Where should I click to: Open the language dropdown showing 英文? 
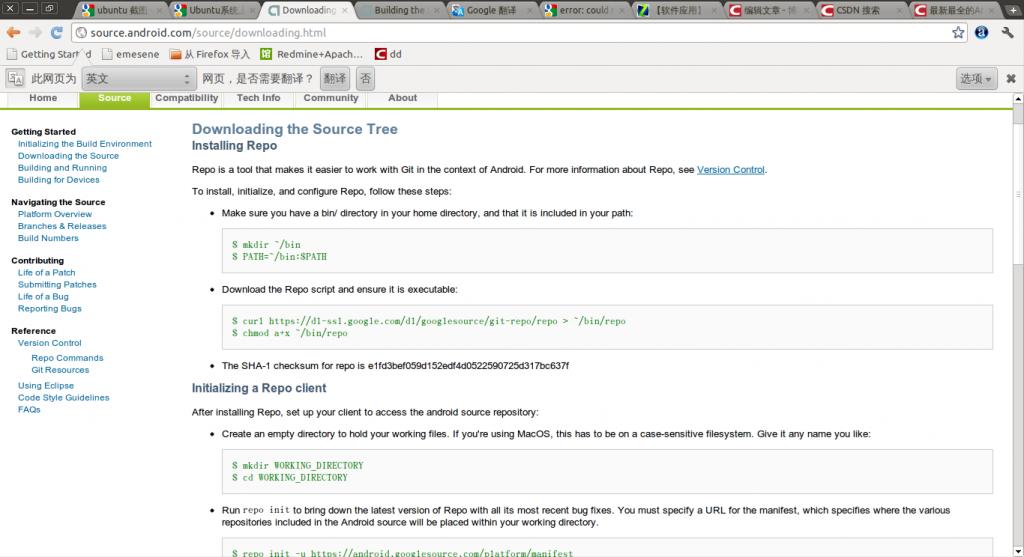(x=138, y=78)
